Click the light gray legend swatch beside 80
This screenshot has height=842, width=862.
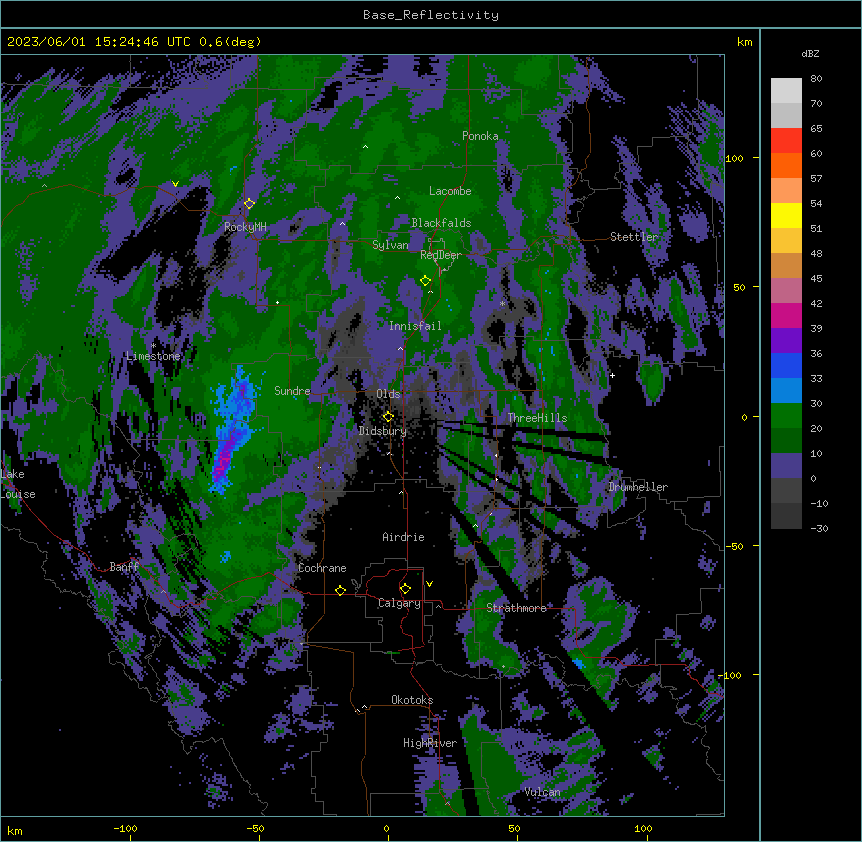click(786, 91)
